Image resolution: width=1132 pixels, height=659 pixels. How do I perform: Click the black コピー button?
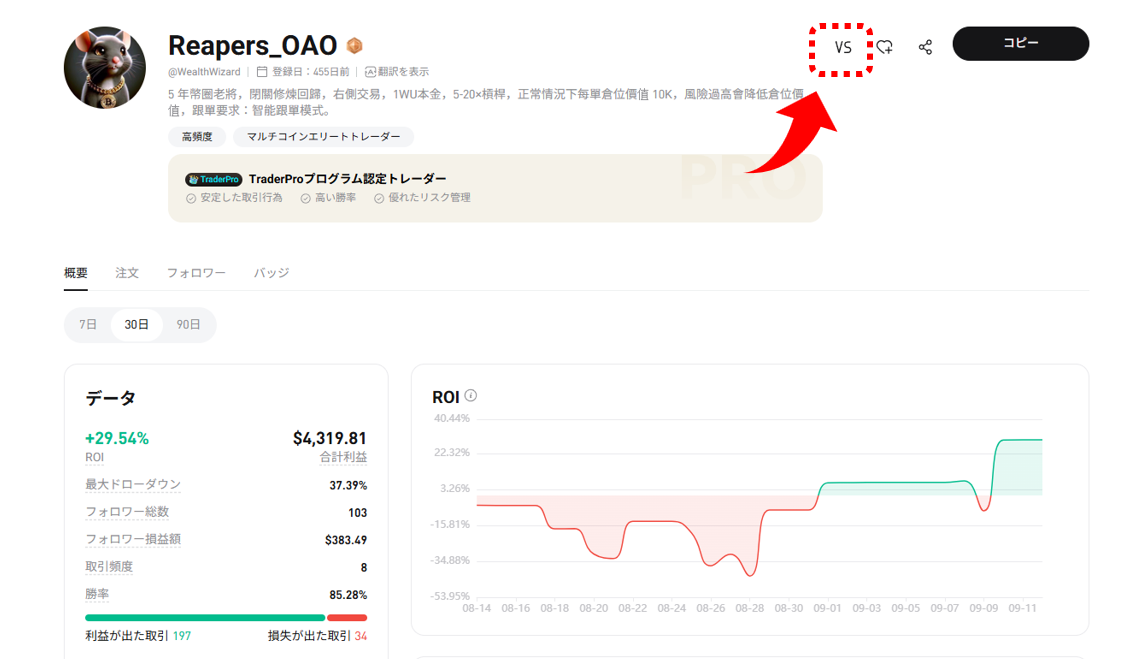(x=1020, y=44)
